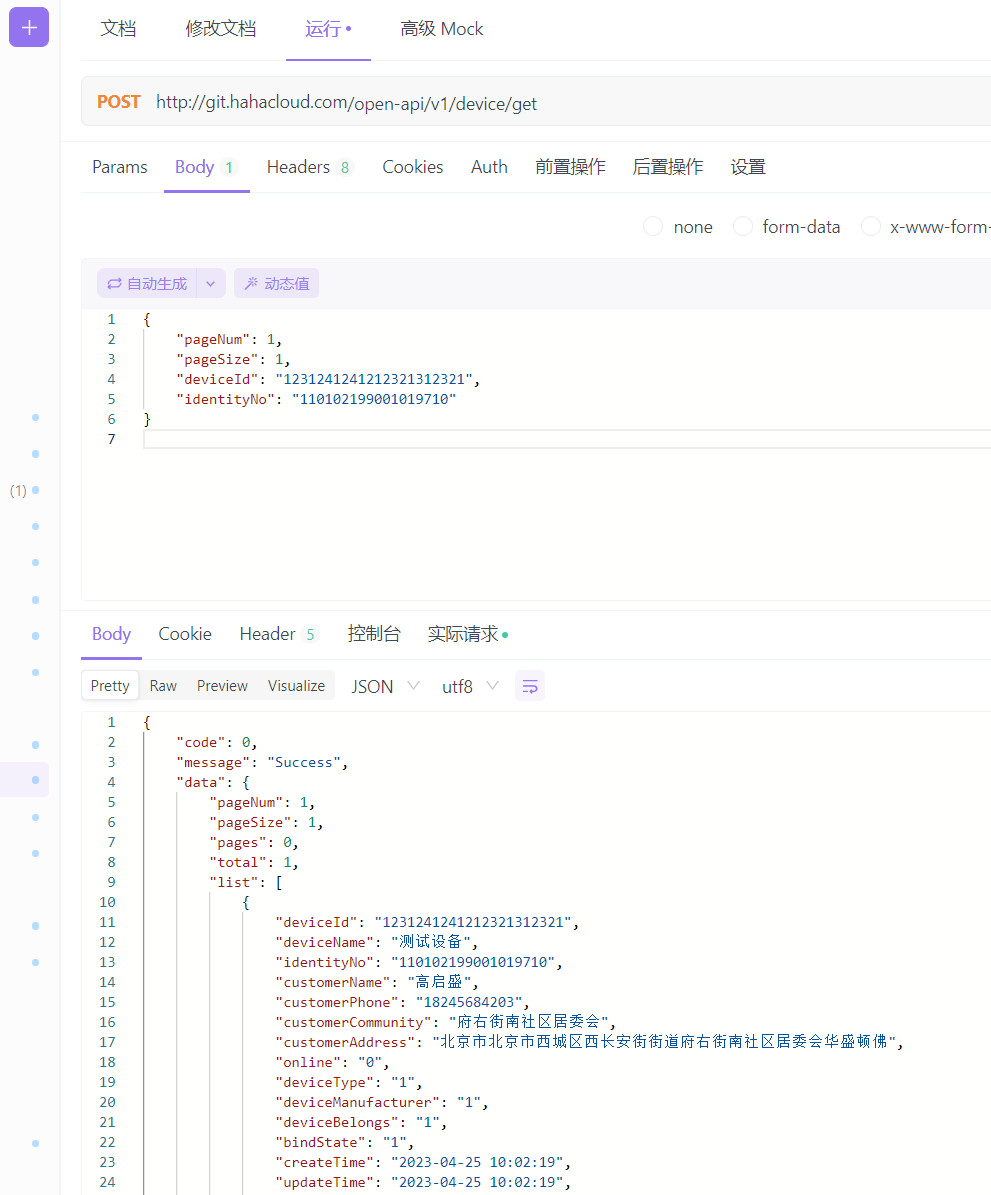This screenshot has height=1195, width=991.
Task: Select the 运行 tab
Action: [328, 29]
